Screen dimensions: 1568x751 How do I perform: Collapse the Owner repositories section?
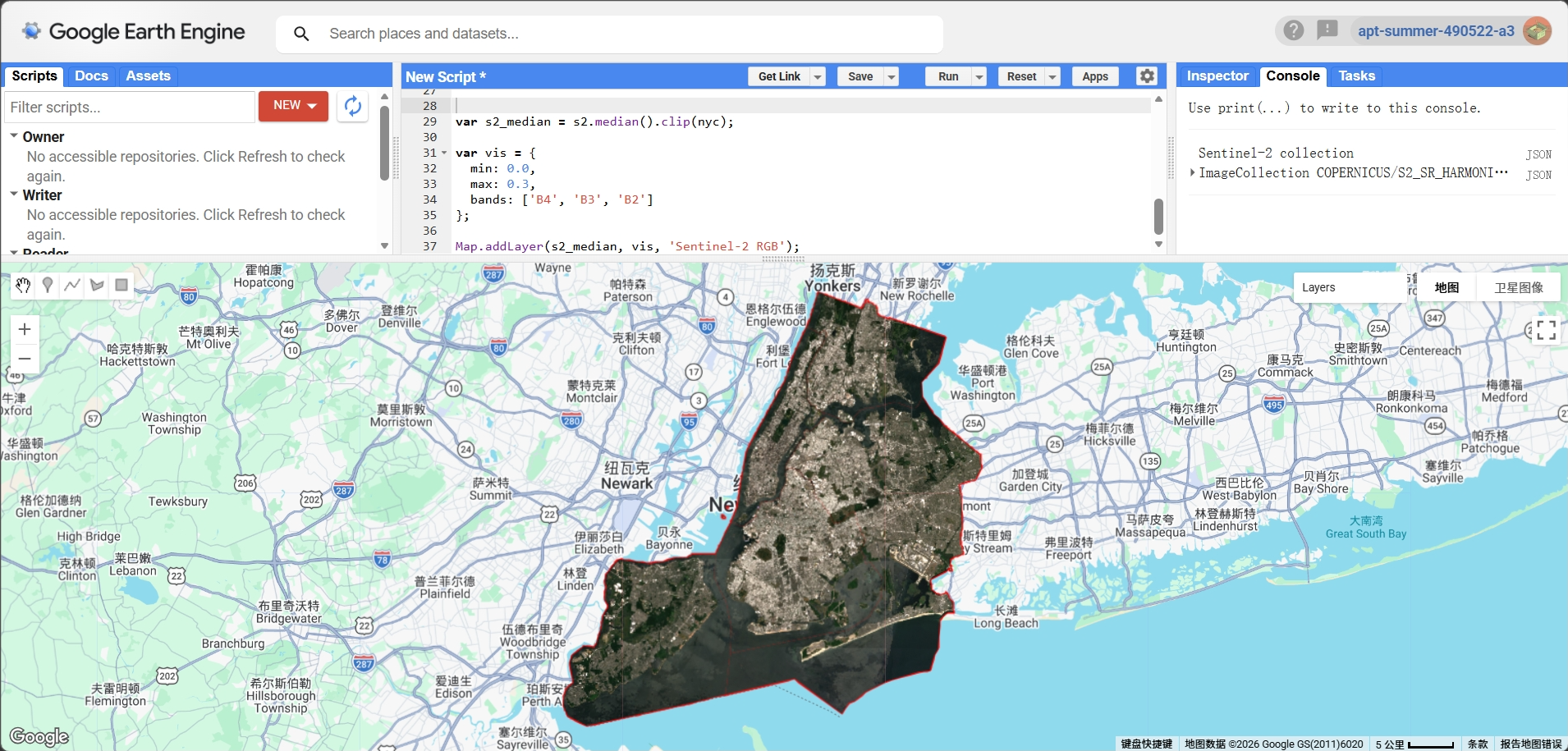coord(14,135)
